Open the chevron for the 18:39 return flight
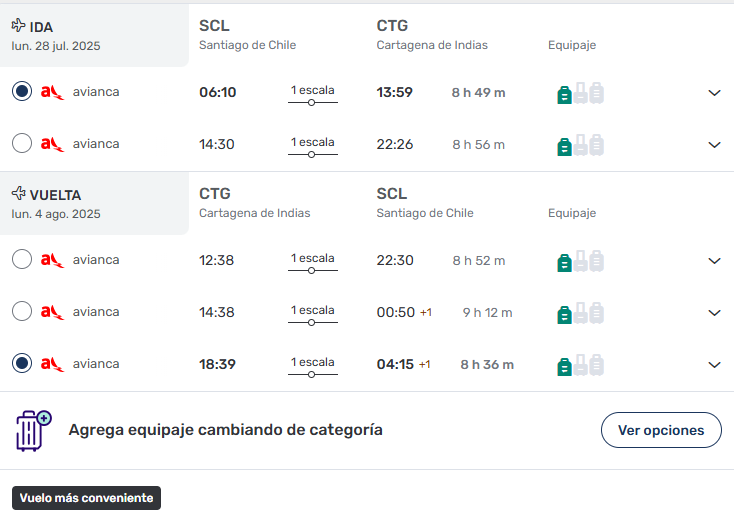734x525 pixels. (714, 365)
